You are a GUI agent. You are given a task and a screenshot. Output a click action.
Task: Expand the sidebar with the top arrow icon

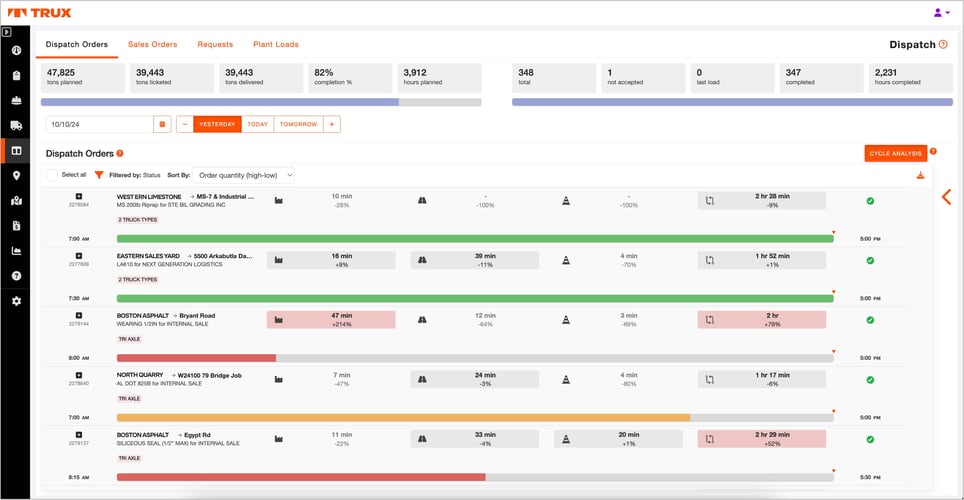(x=7, y=31)
